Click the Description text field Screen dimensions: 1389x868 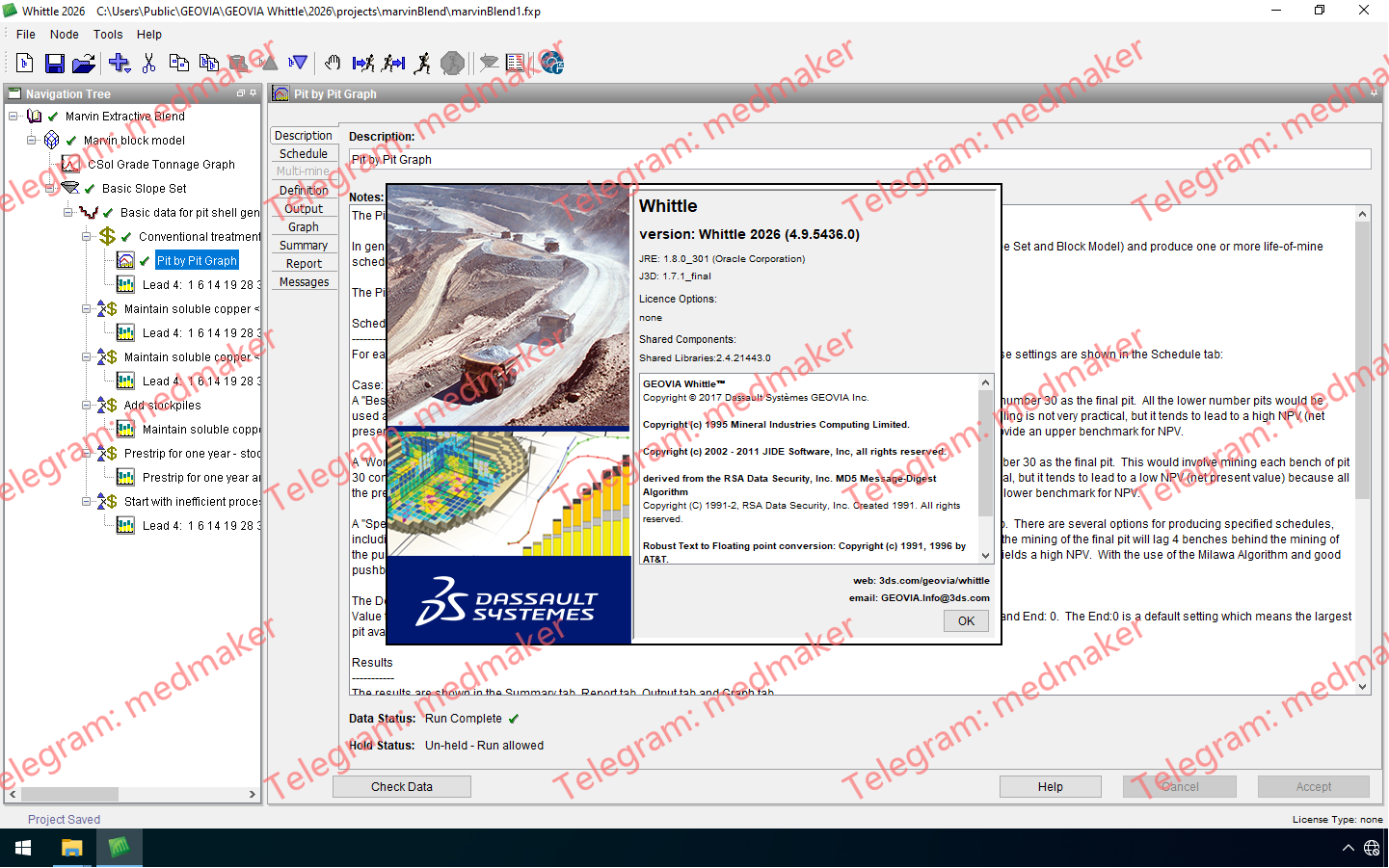pyautogui.click(x=860, y=160)
